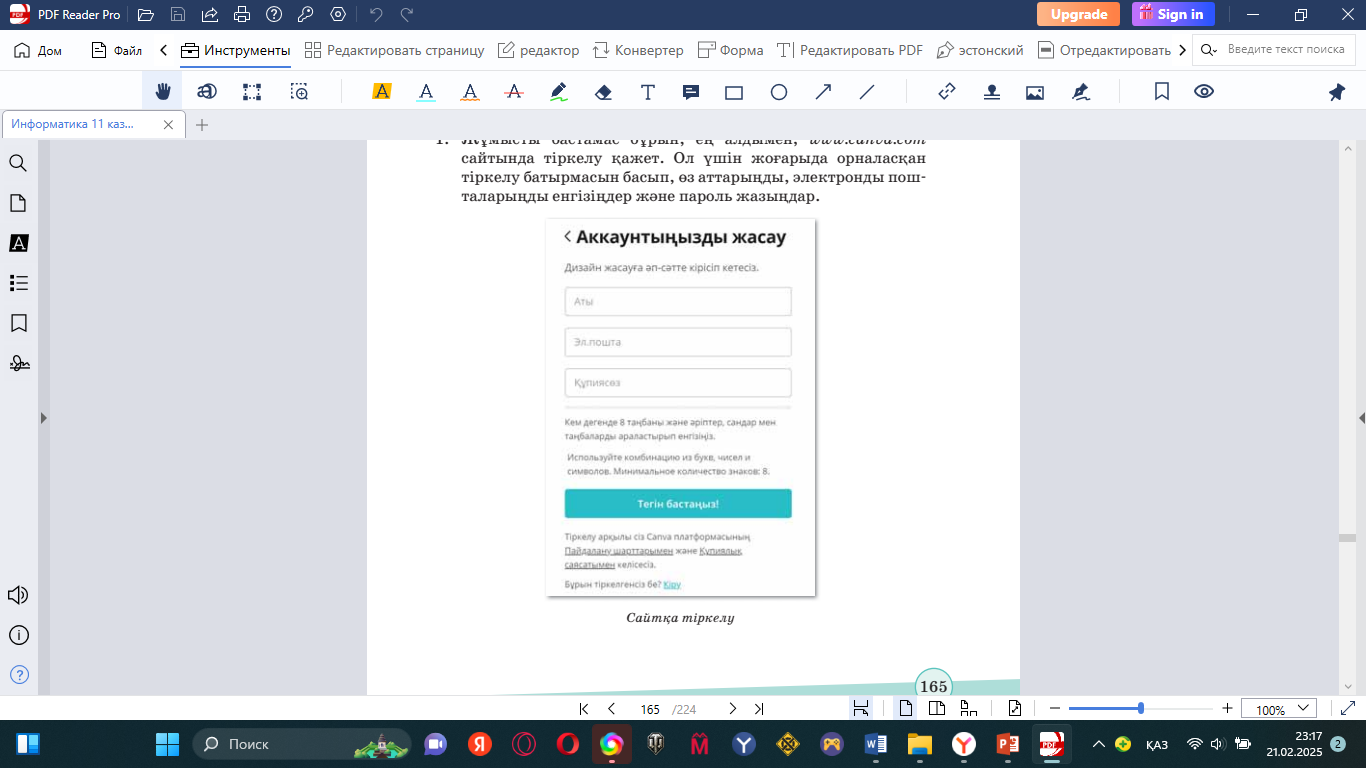Choose the content selection tool
The image size is (1366, 768).
pyautogui.click(x=252, y=92)
